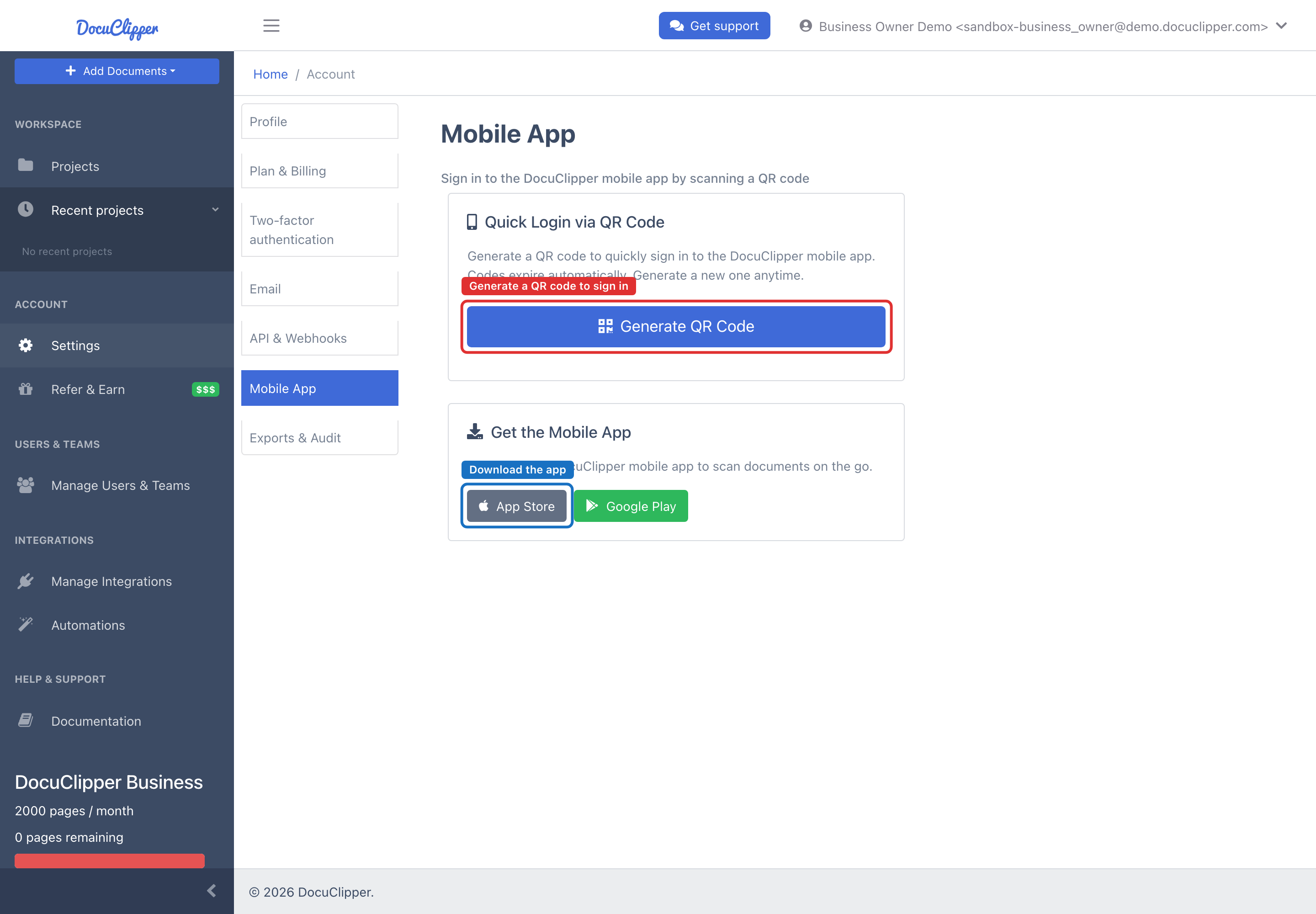This screenshot has height=914, width=1316.
Task: Click the '2000 pages / month' text
Action: pyautogui.click(x=74, y=811)
